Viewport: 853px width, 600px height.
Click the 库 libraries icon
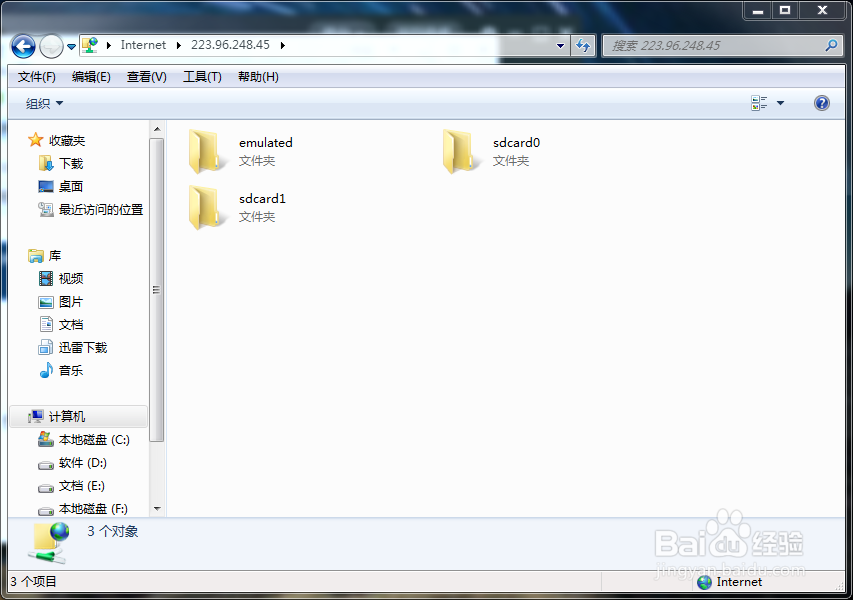click(x=36, y=256)
